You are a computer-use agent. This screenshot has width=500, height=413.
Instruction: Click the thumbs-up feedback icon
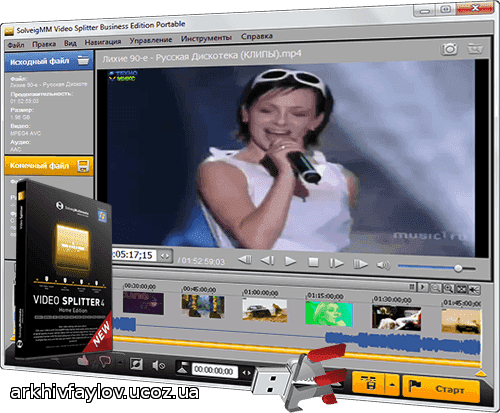coord(84,360)
